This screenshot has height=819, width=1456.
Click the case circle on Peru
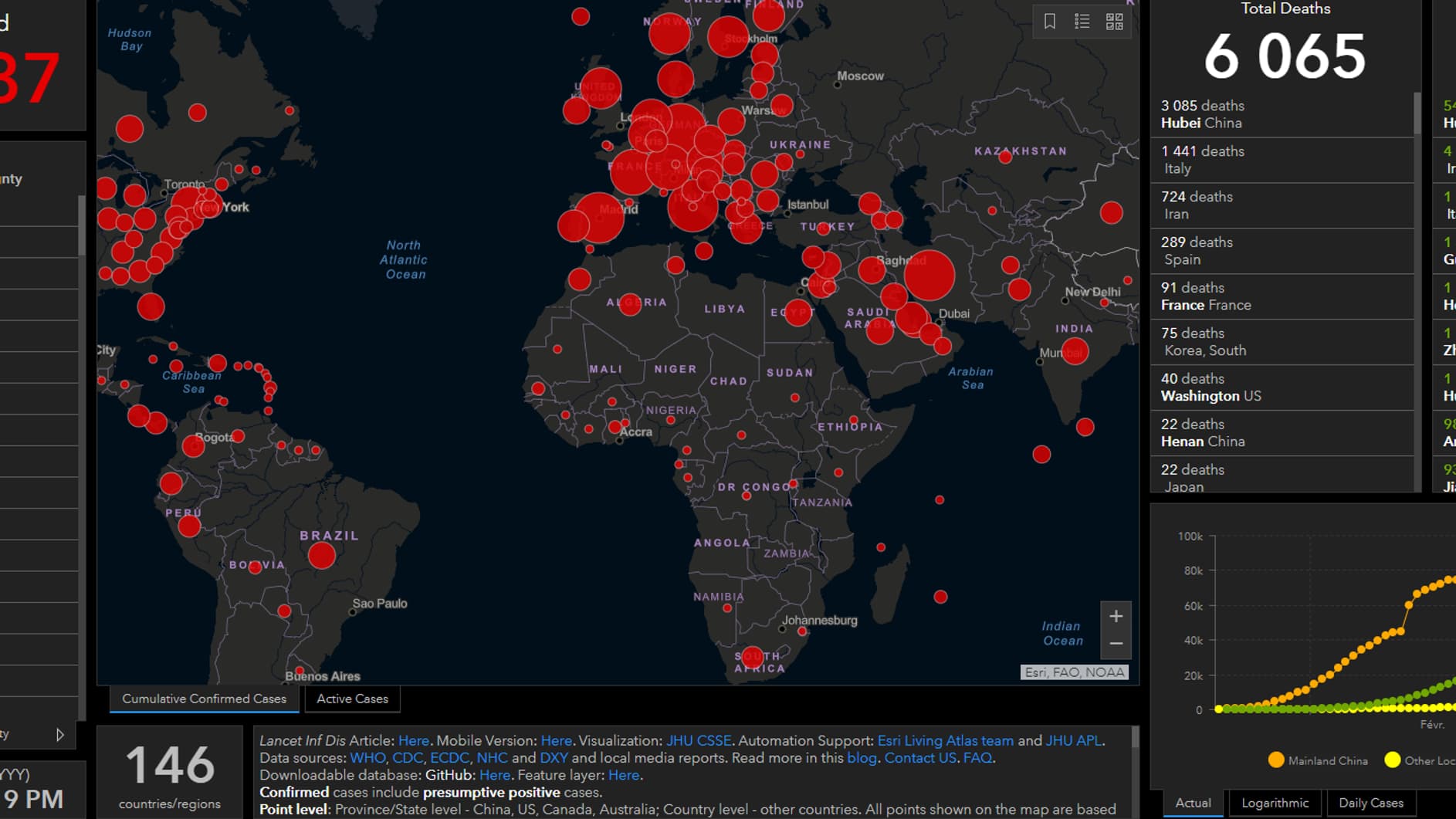[189, 526]
